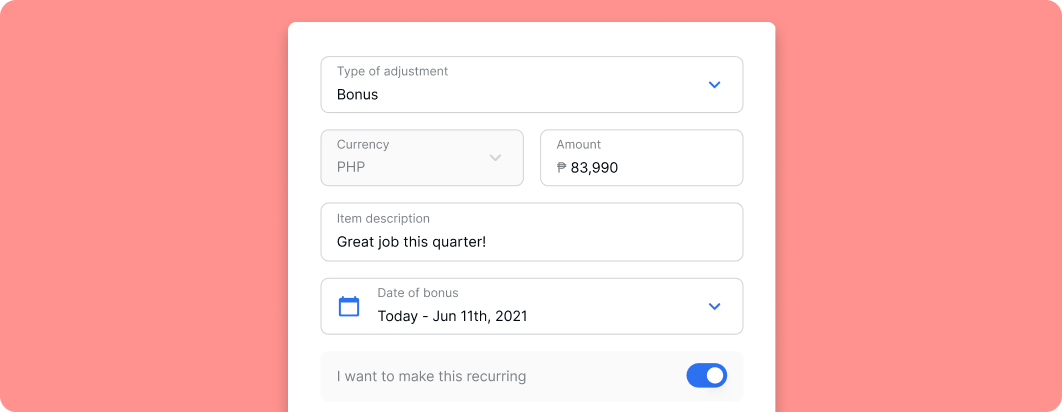The image size is (1062, 412).
Task: Click the 'I want to make this recurring' label
Action: coord(431,376)
